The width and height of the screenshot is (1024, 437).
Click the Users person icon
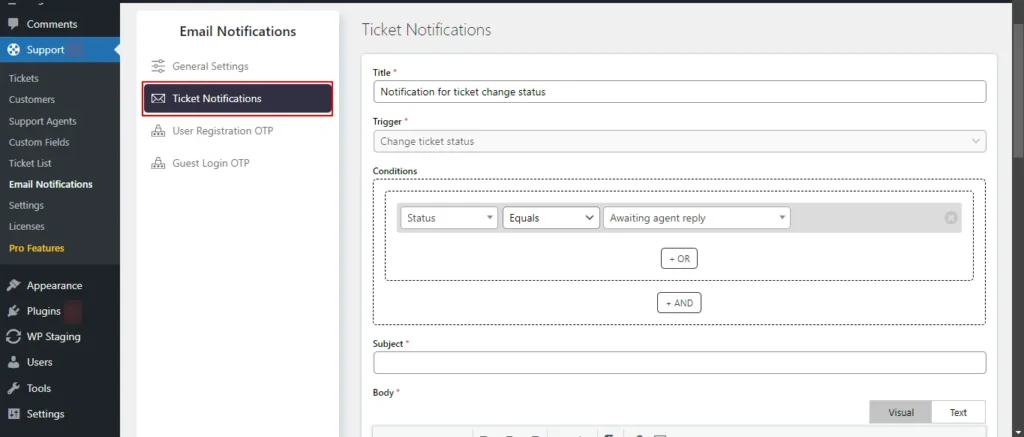pos(13,362)
